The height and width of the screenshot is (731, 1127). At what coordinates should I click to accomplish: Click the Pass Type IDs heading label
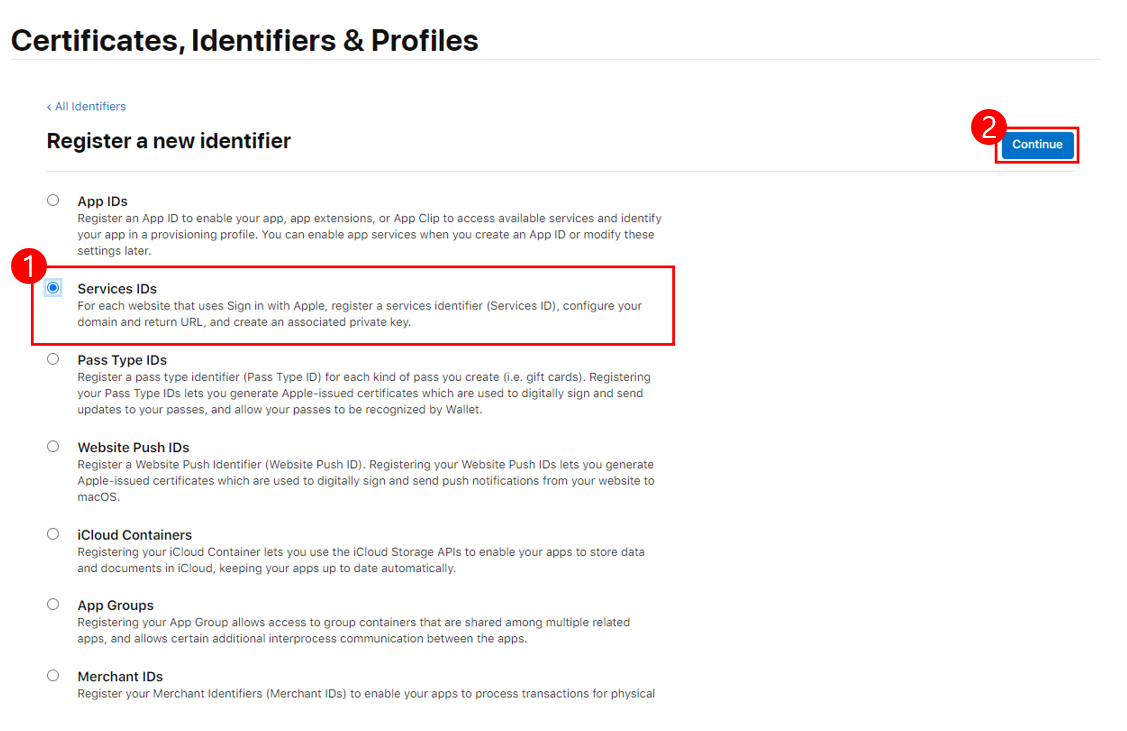click(122, 360)
